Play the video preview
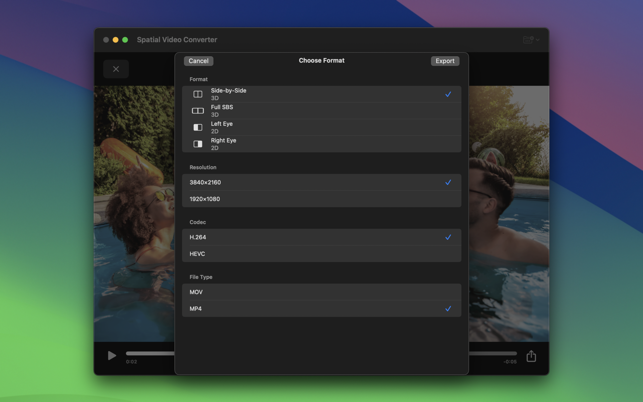 click(112, 356)
